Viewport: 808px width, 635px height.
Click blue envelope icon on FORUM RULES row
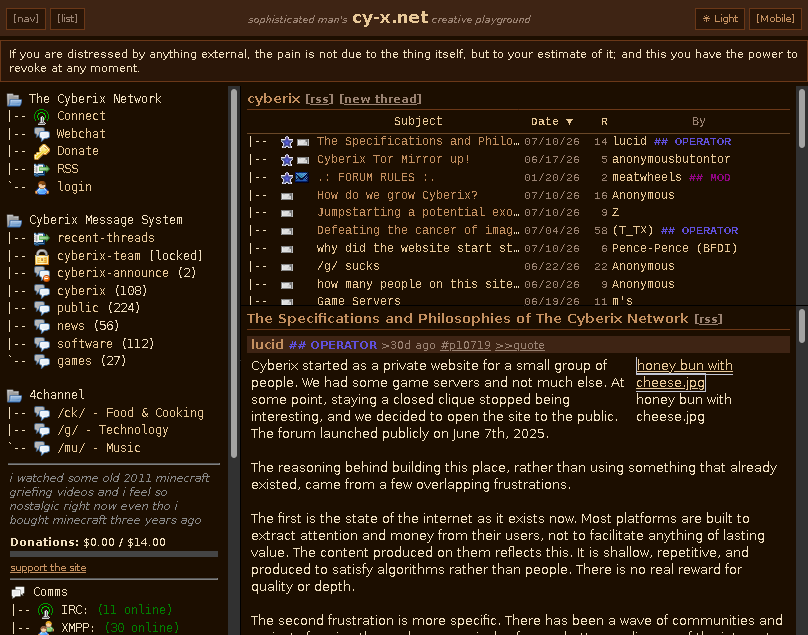point(302,177)
